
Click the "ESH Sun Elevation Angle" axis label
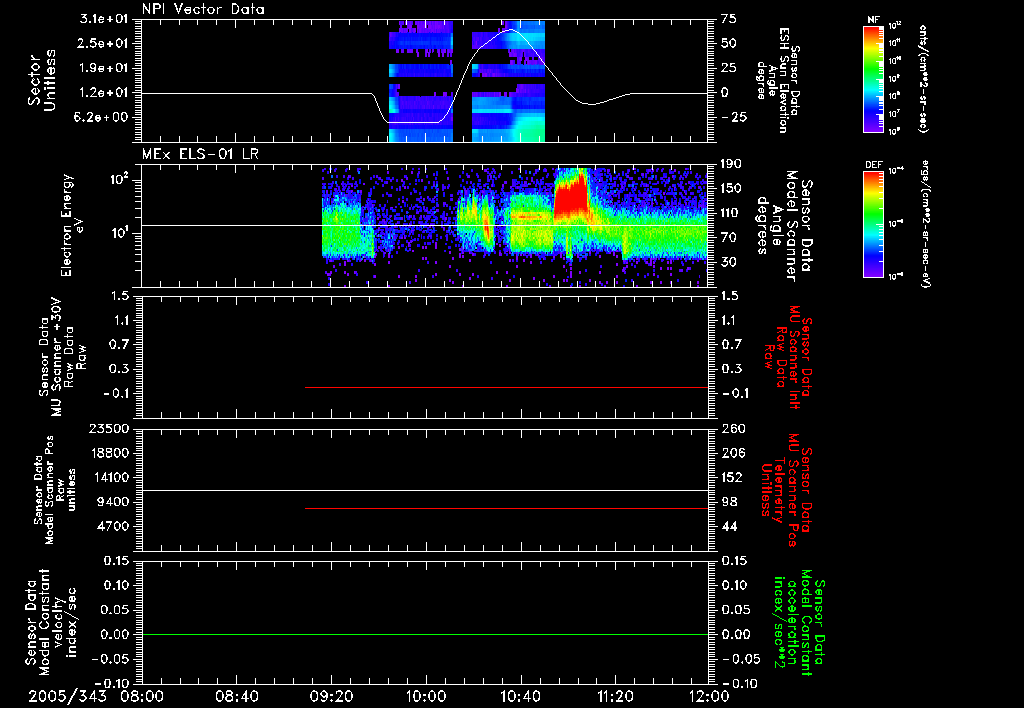click(x=775, y=80)
